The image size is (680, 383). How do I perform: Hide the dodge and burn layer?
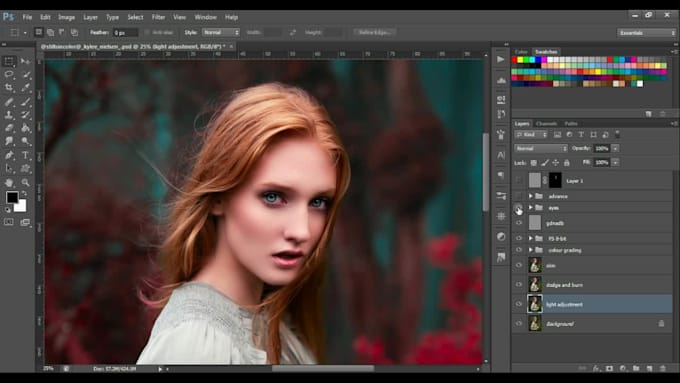tap(519, 285)
